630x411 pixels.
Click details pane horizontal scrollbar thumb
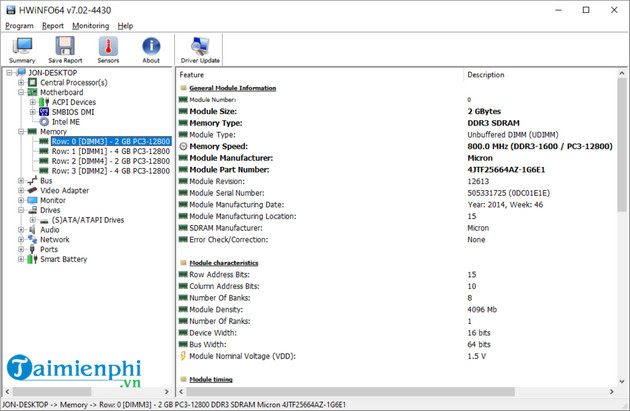tap(350, 391)
